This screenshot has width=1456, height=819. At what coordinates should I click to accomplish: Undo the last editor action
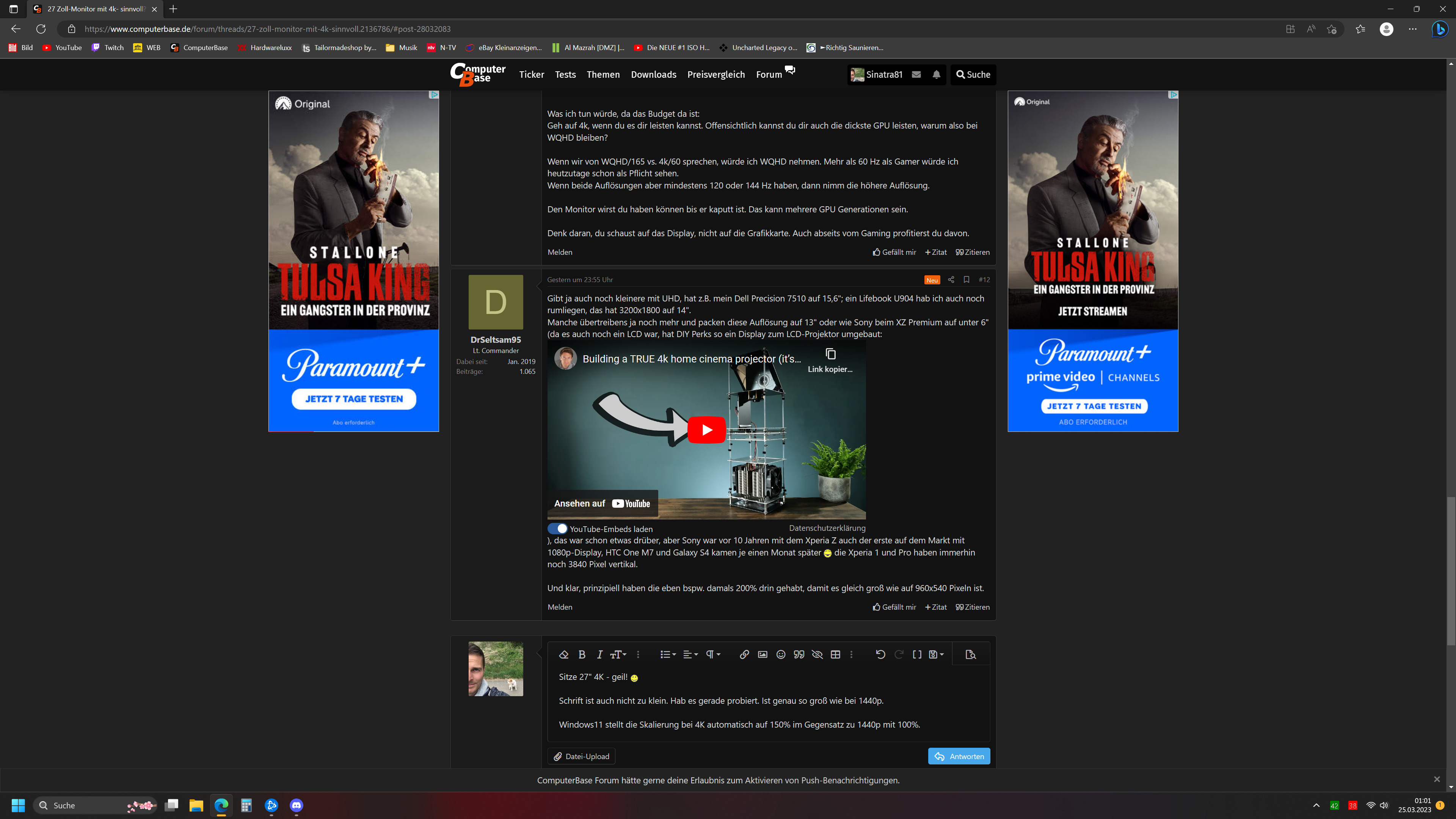[x=880, y=654]
